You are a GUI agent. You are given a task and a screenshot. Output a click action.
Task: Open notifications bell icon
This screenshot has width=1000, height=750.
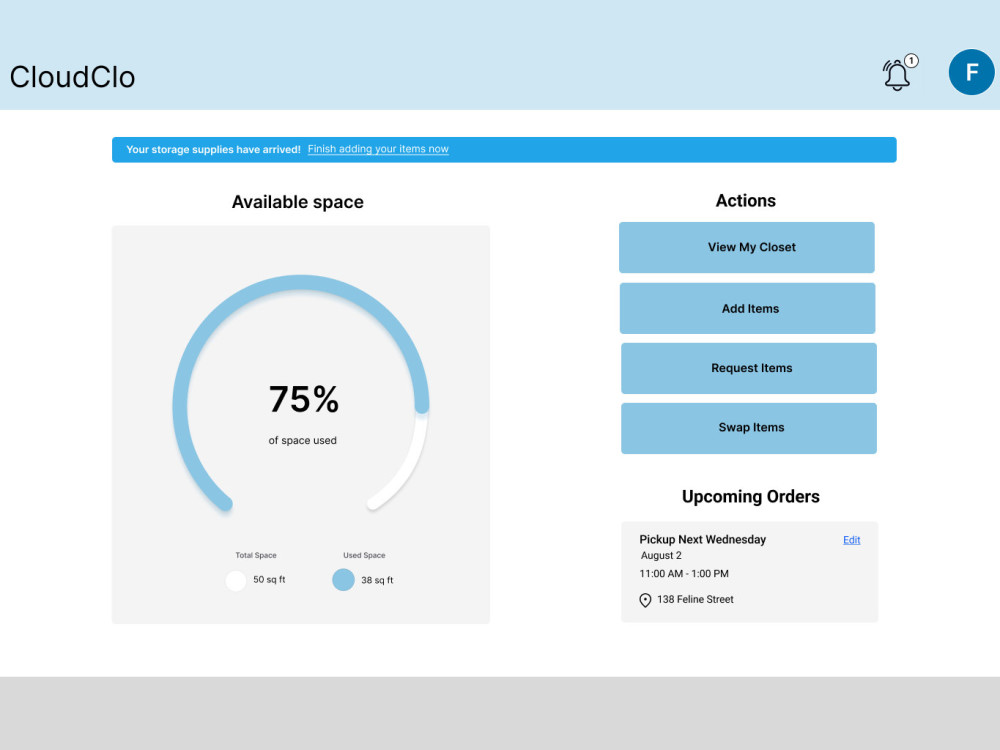(x=897, y=75)
